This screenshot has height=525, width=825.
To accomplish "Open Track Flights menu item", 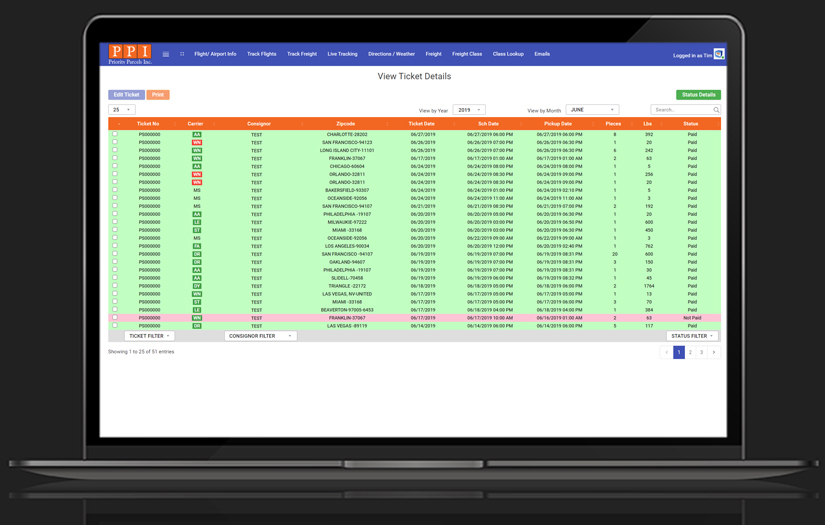I will (261, 54).
